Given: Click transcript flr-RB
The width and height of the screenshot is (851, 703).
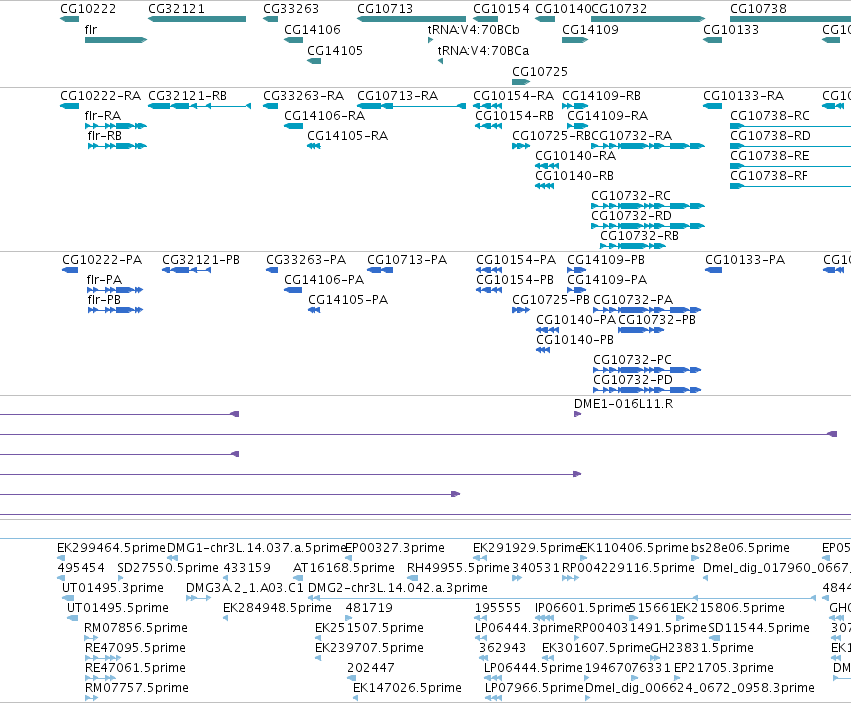Looking at the screenshot, I should coord(105,136).
